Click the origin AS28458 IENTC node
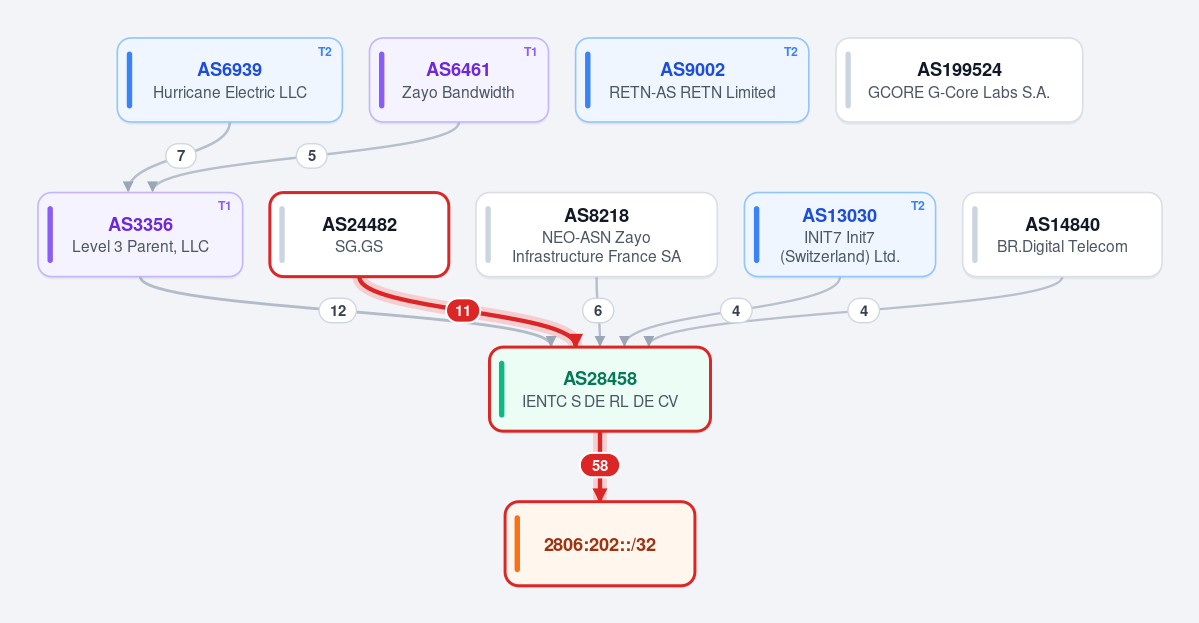Screen dimensions: 1199x623 click(600, 390)
